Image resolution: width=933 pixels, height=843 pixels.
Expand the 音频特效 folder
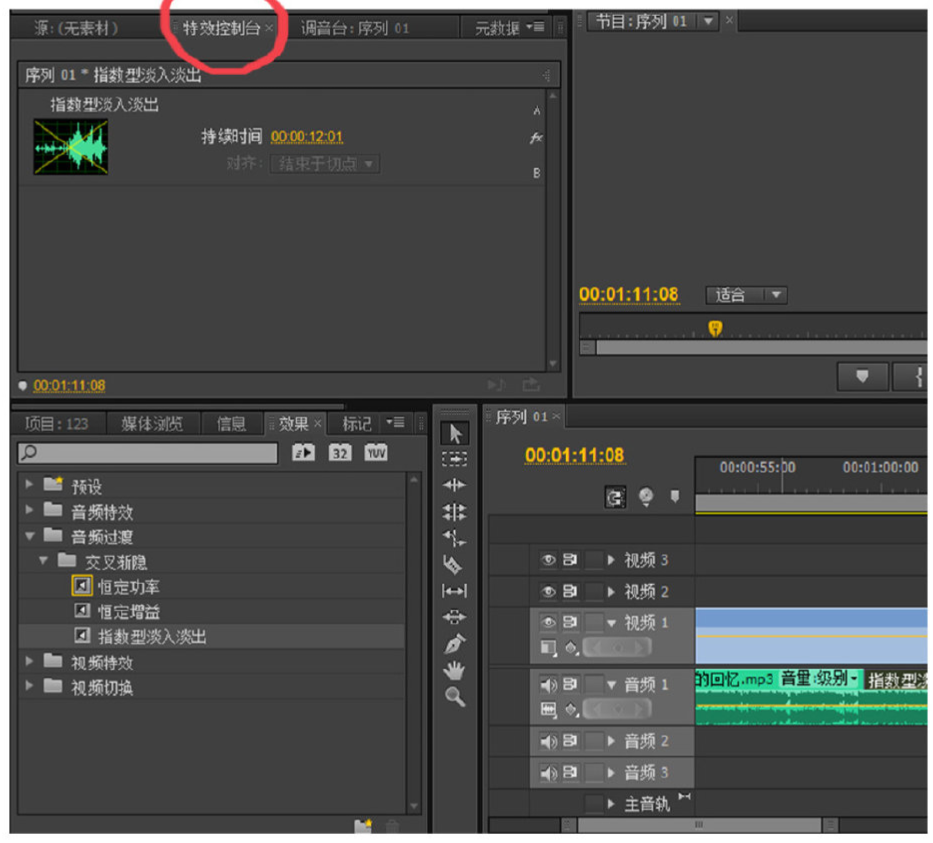29,512
